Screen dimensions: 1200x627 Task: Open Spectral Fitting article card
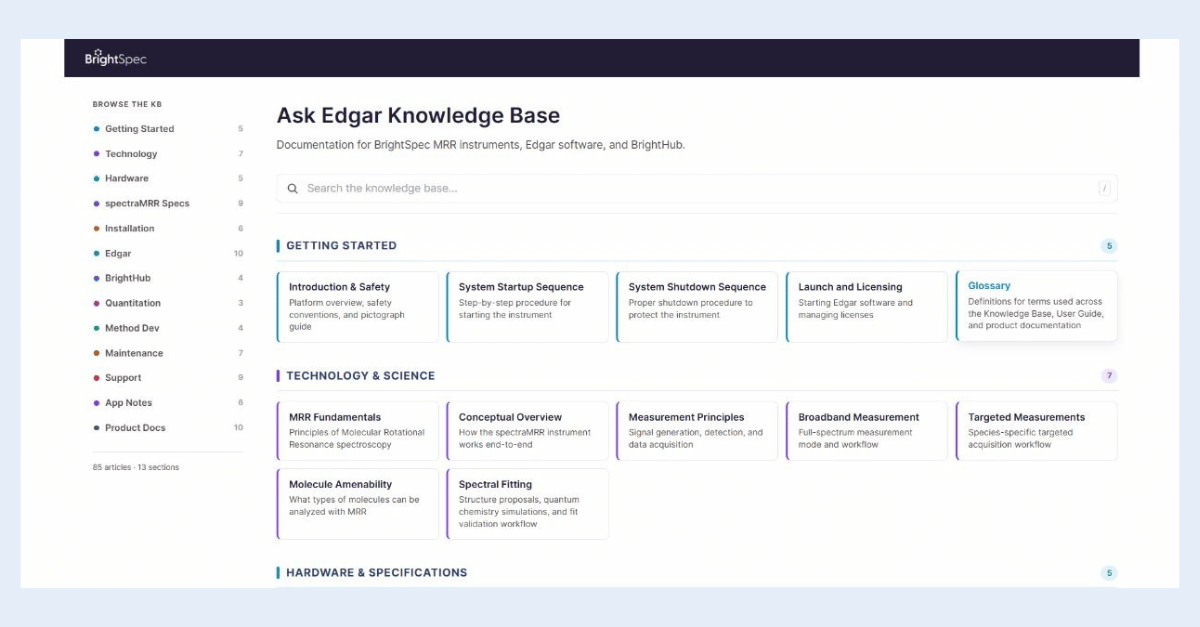(528, 504)
